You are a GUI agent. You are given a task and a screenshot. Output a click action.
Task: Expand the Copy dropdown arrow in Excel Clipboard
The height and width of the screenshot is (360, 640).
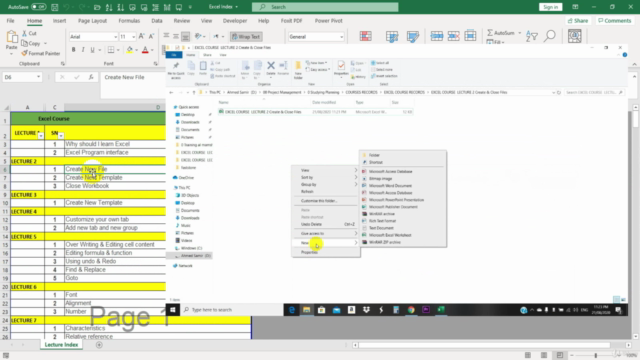click(45, 43)
